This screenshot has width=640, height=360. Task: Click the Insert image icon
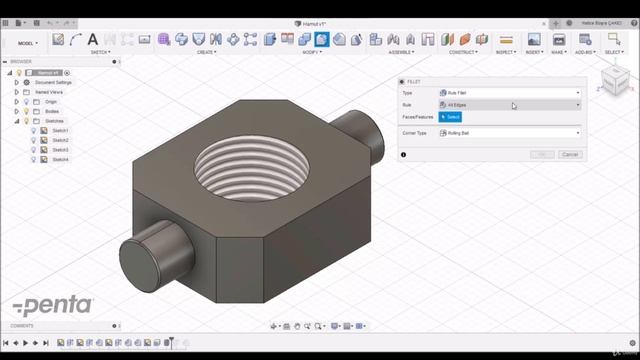(x=534, y=39)
